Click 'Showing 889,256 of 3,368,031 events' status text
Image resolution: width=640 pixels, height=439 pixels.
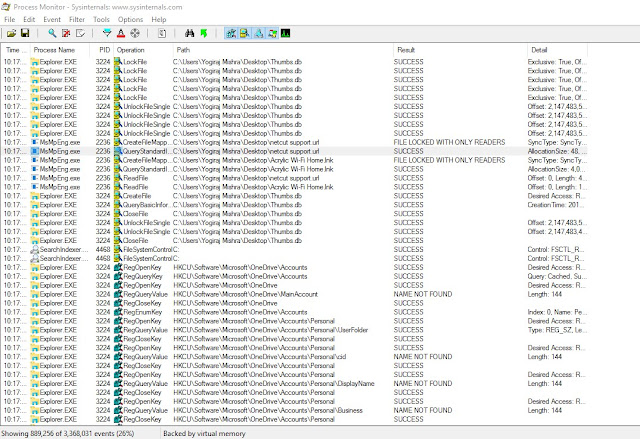pos(68,433)
